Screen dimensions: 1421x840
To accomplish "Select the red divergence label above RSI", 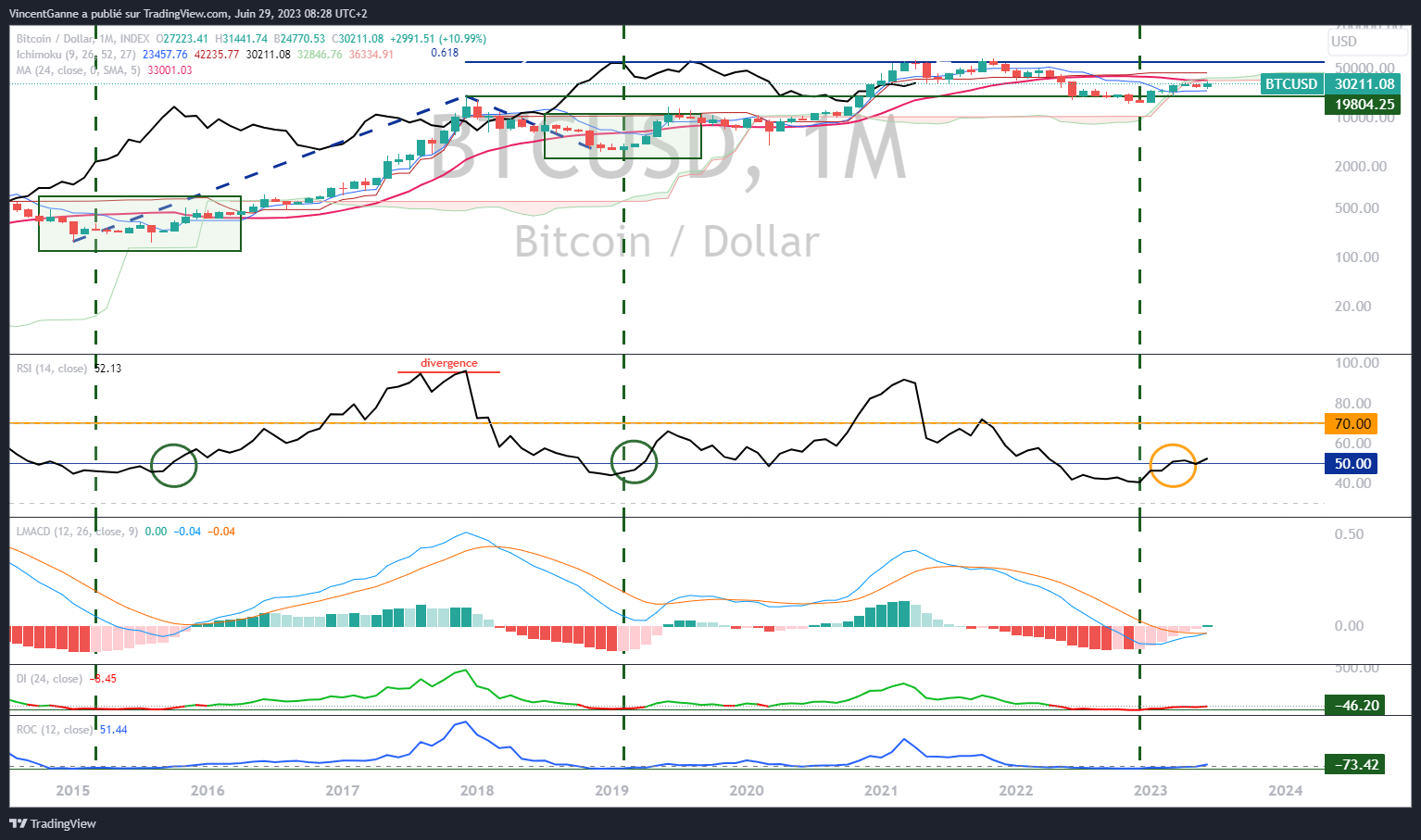I will point(449,363).
